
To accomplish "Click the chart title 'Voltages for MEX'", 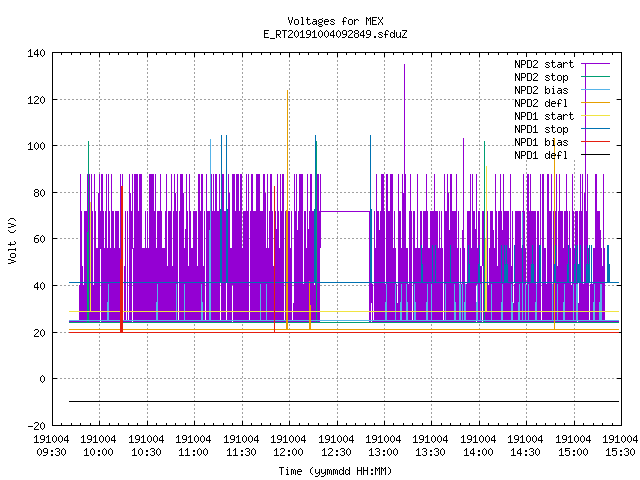I will tap(335, 21).
